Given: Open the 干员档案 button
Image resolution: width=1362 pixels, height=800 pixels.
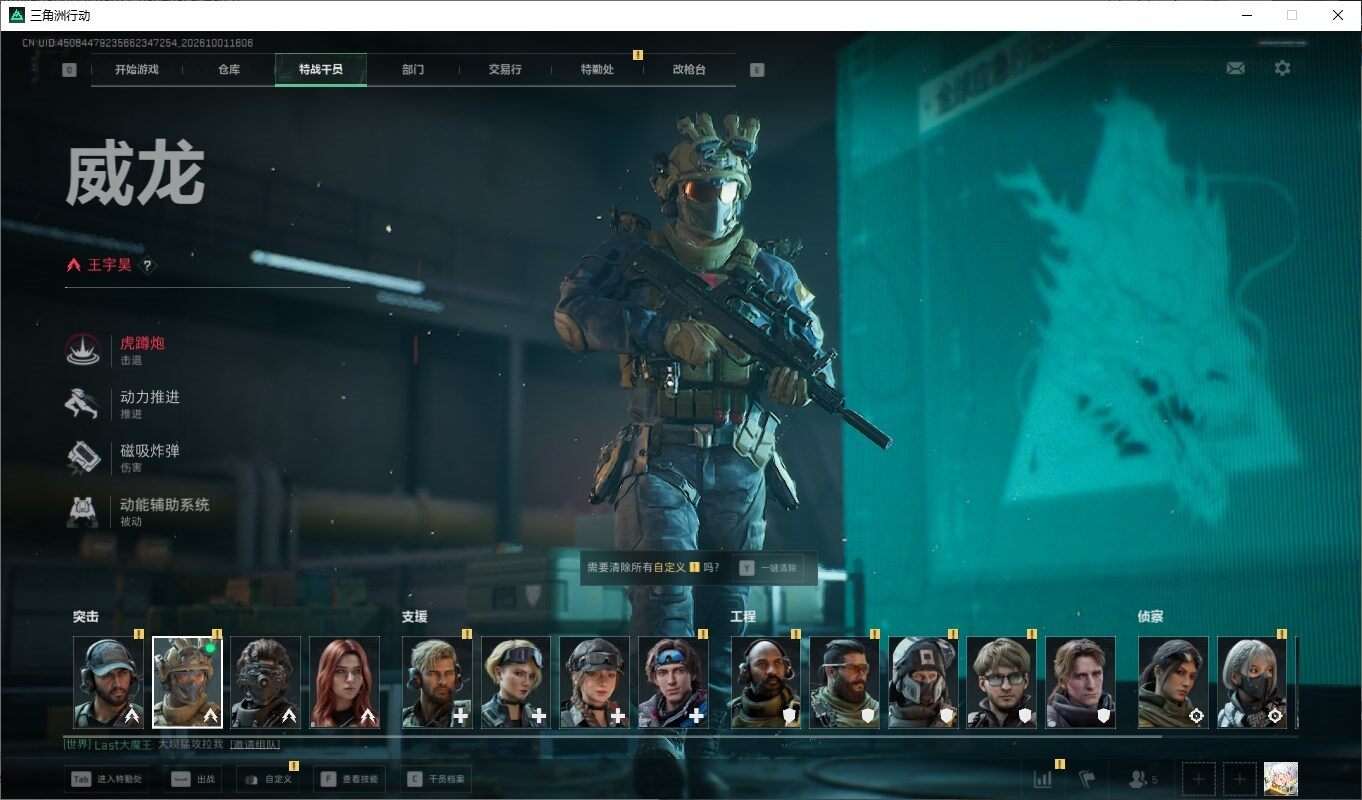Looking at the screenshot, I should [x=436, y=779].
